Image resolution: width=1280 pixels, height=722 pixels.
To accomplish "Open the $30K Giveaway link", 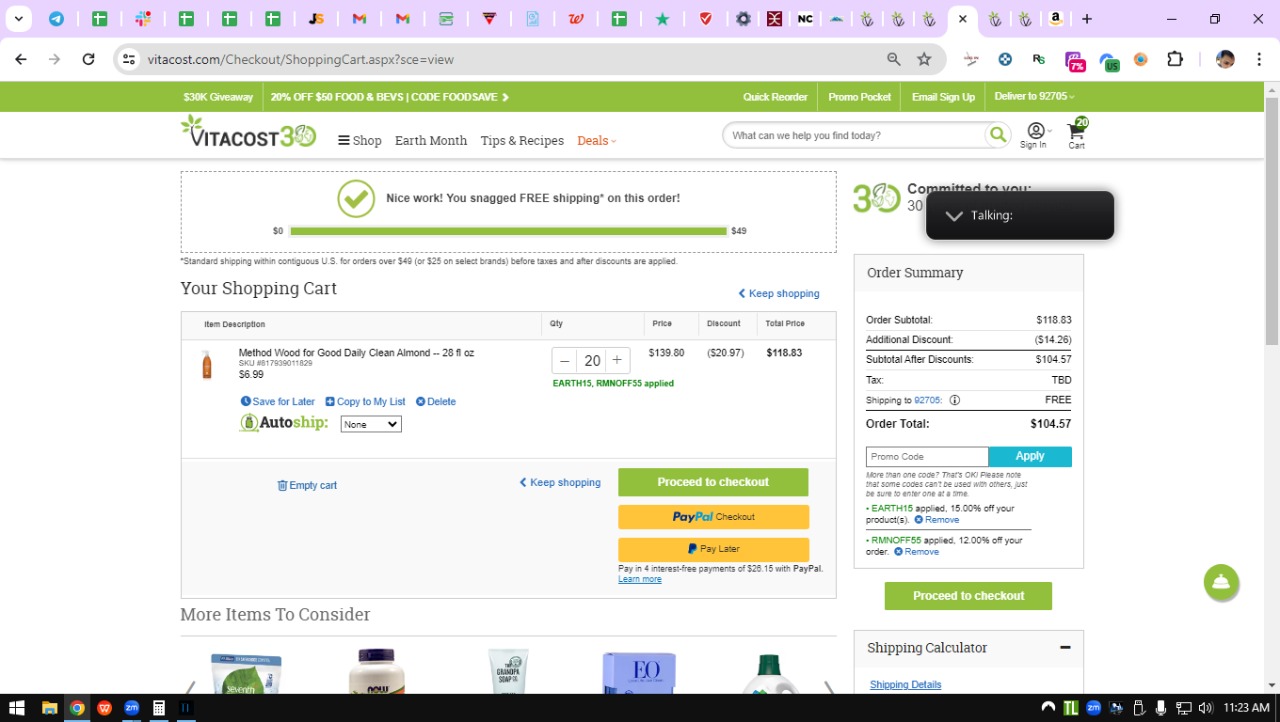I will click(x=218, y=97).
